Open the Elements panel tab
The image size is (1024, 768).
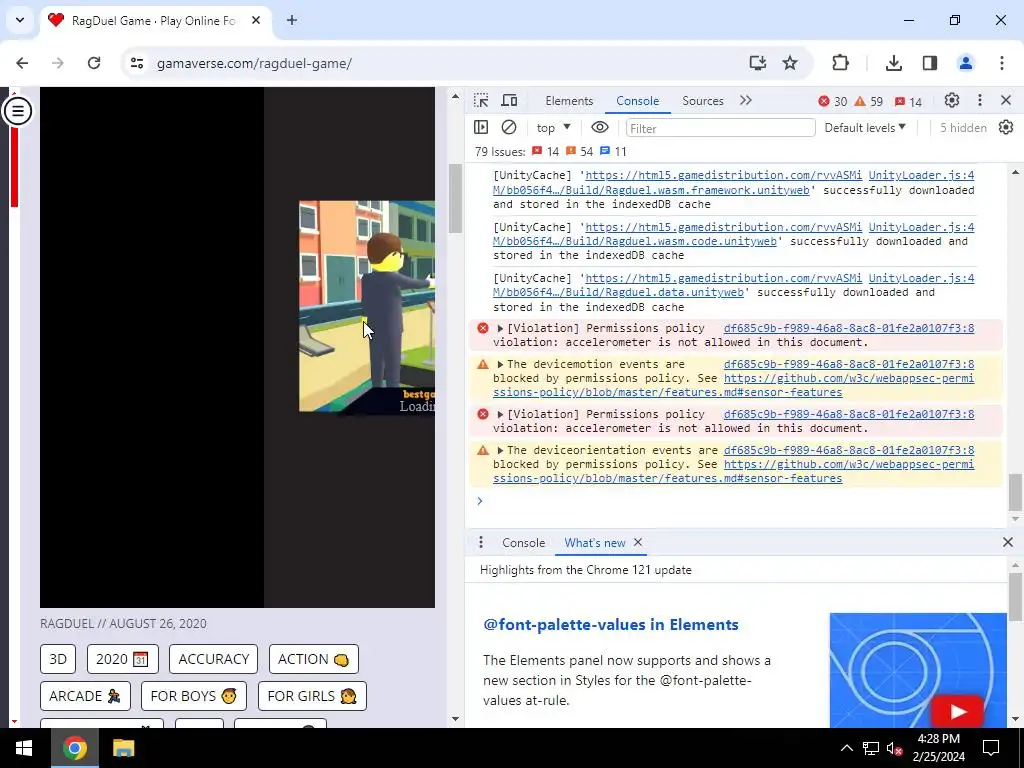tap(569, 101)
